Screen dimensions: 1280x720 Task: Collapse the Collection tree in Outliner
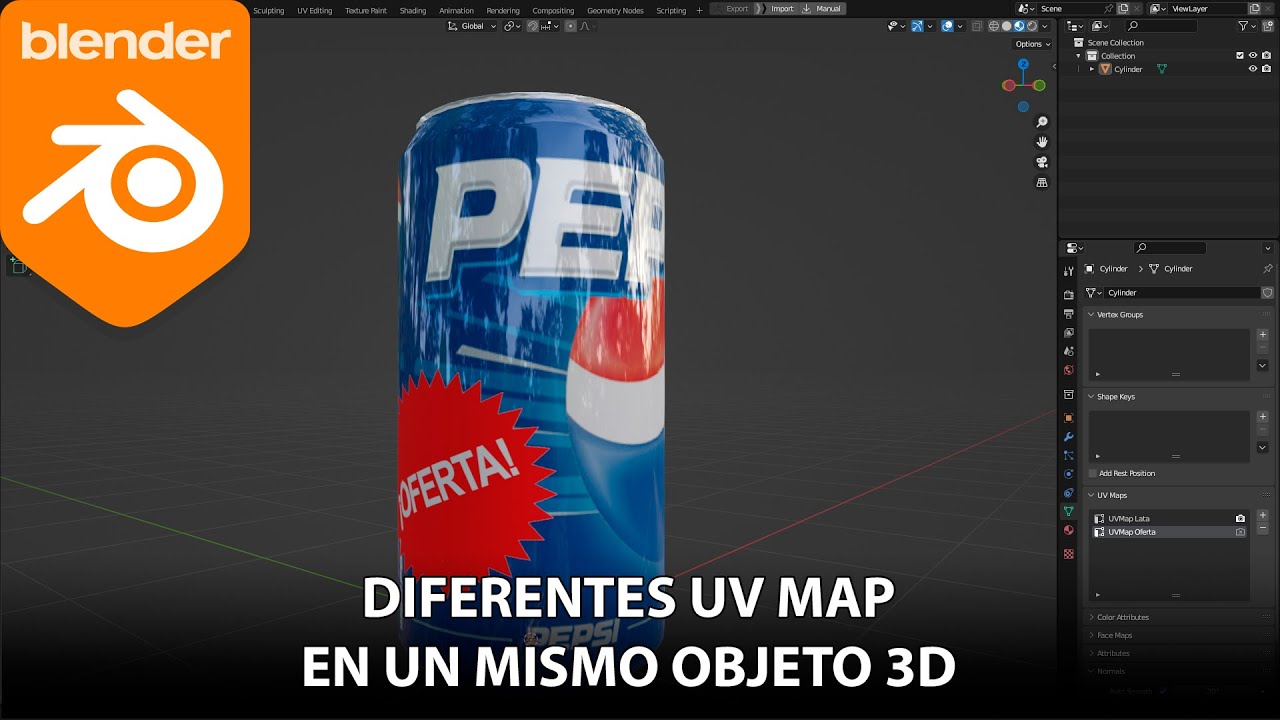coord(1079,56)
